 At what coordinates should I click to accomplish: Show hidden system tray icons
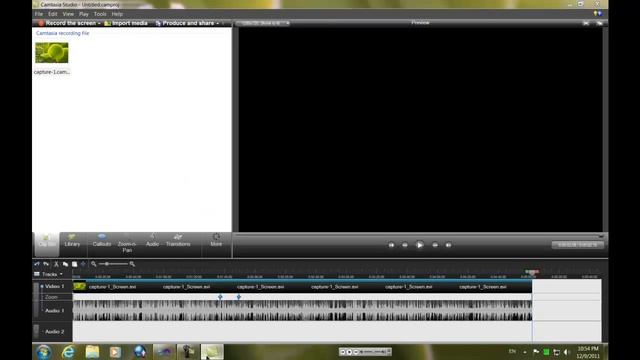tap(525, 352)
